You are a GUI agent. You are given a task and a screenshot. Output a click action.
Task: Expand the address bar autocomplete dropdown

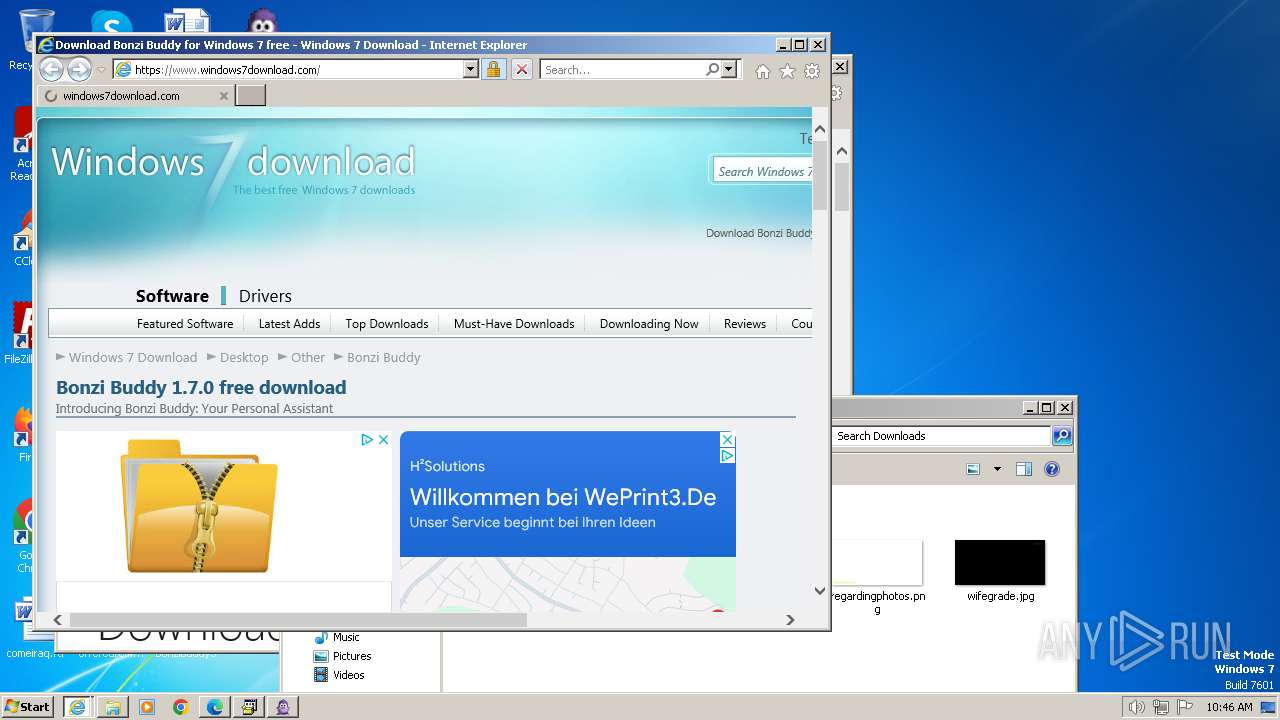[471, 70]
